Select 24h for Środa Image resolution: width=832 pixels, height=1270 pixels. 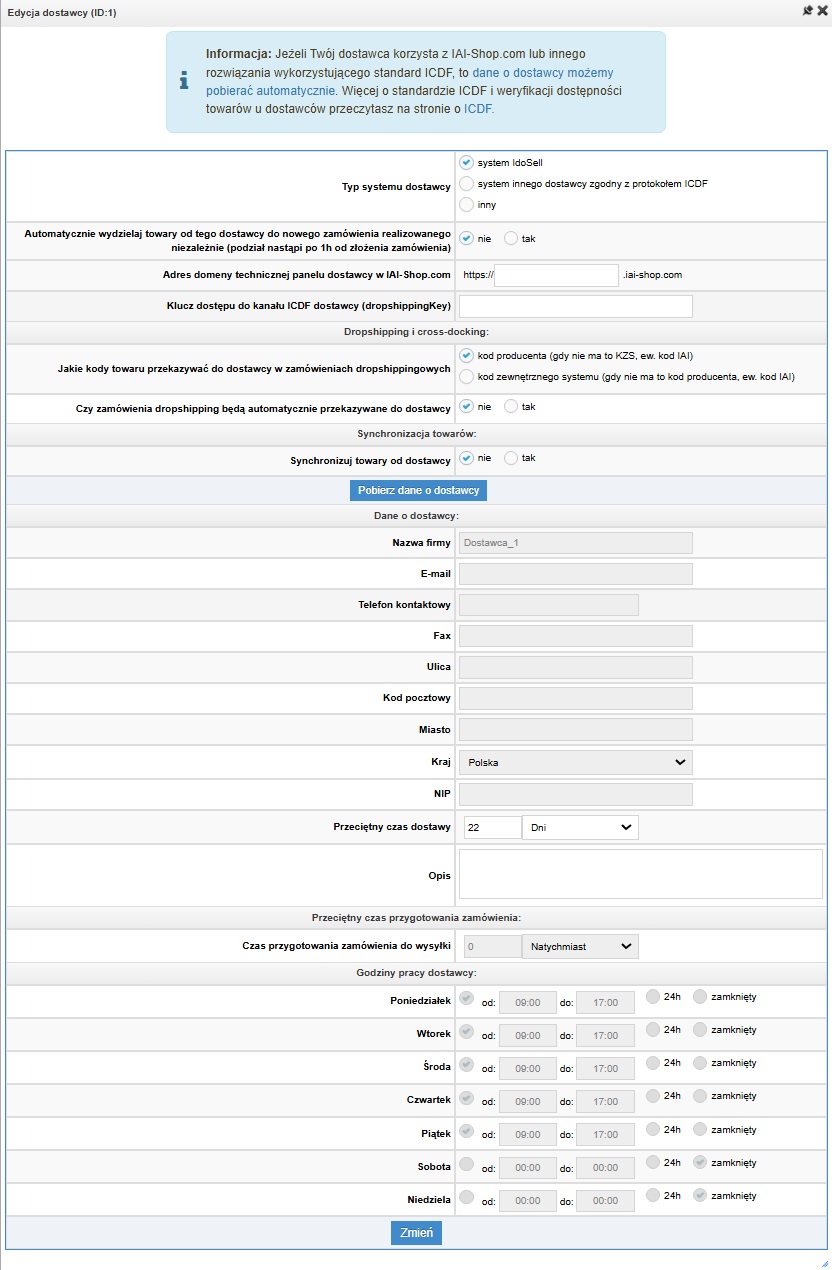[653, 1063]
